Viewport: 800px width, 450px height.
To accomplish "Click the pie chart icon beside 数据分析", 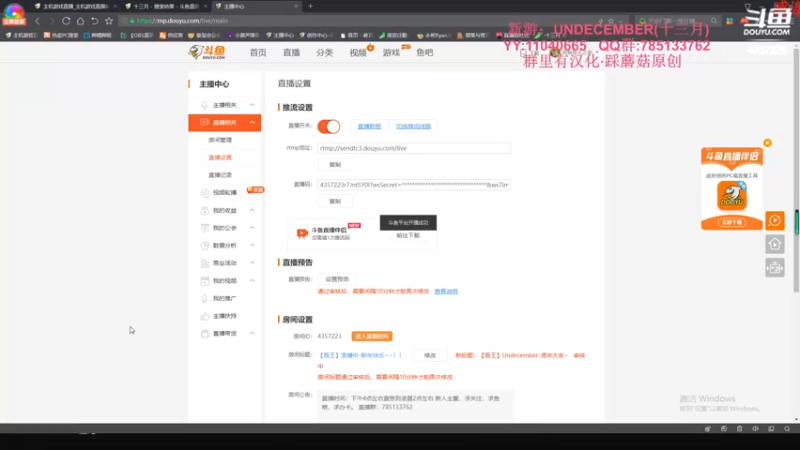I will coord(205,245).
